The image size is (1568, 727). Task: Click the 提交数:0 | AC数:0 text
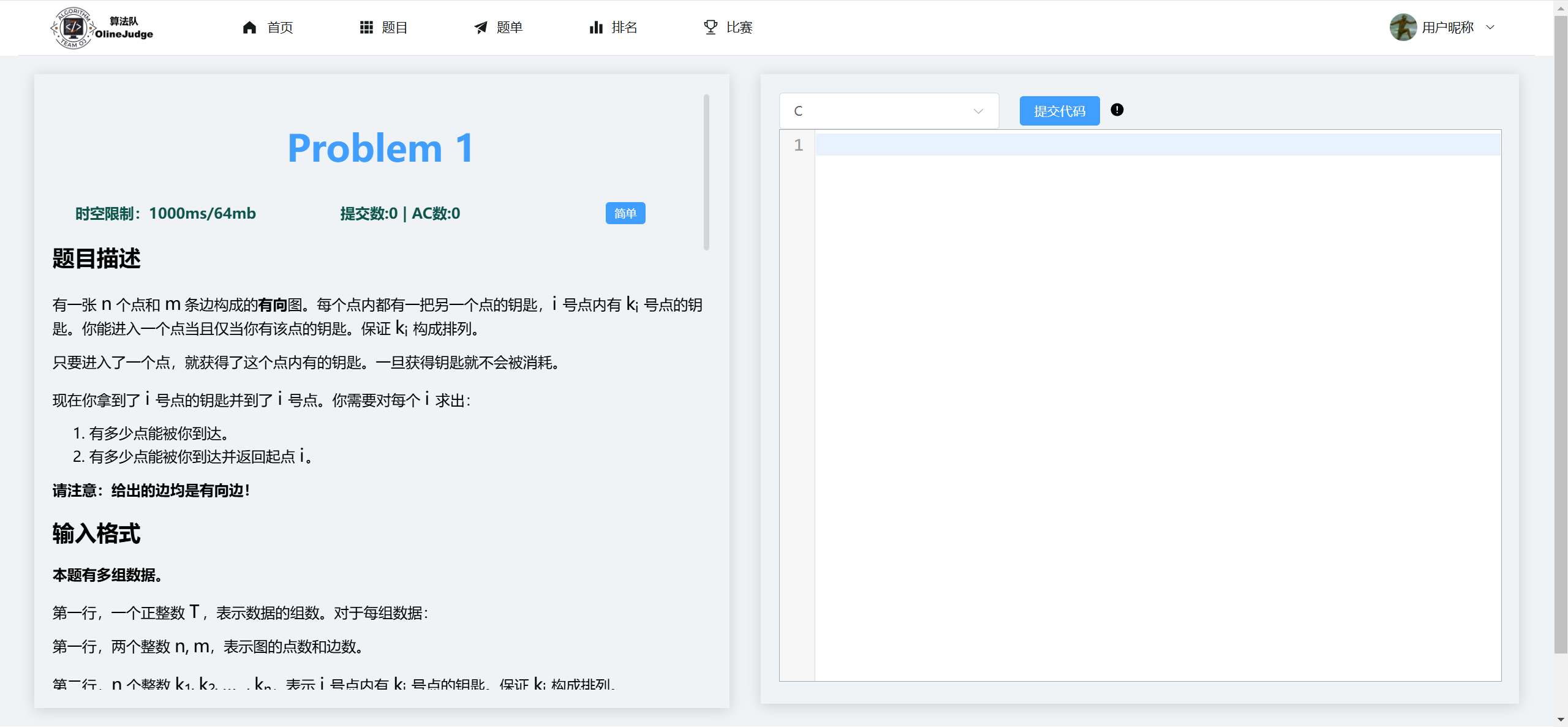click(x=400, y=213)
